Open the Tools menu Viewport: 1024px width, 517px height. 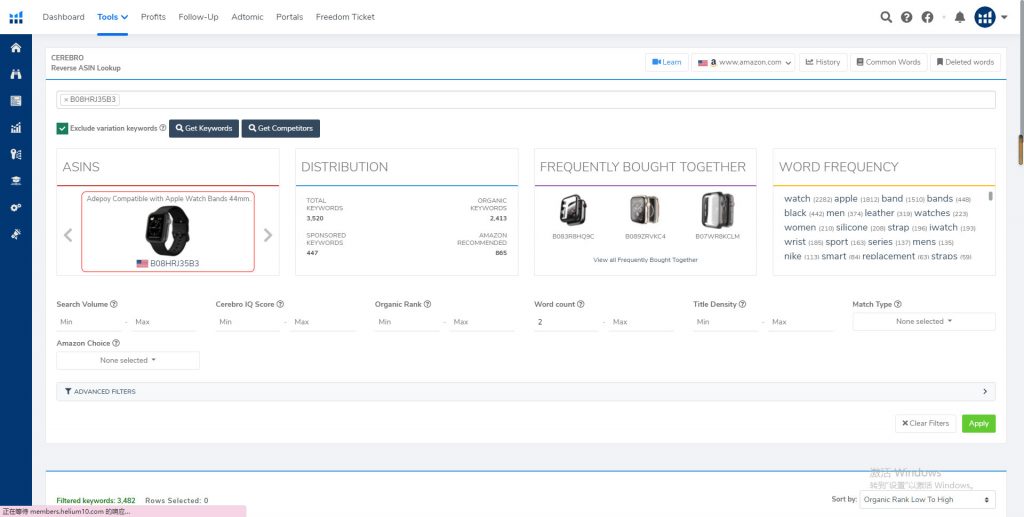click(x=112, y=17)
